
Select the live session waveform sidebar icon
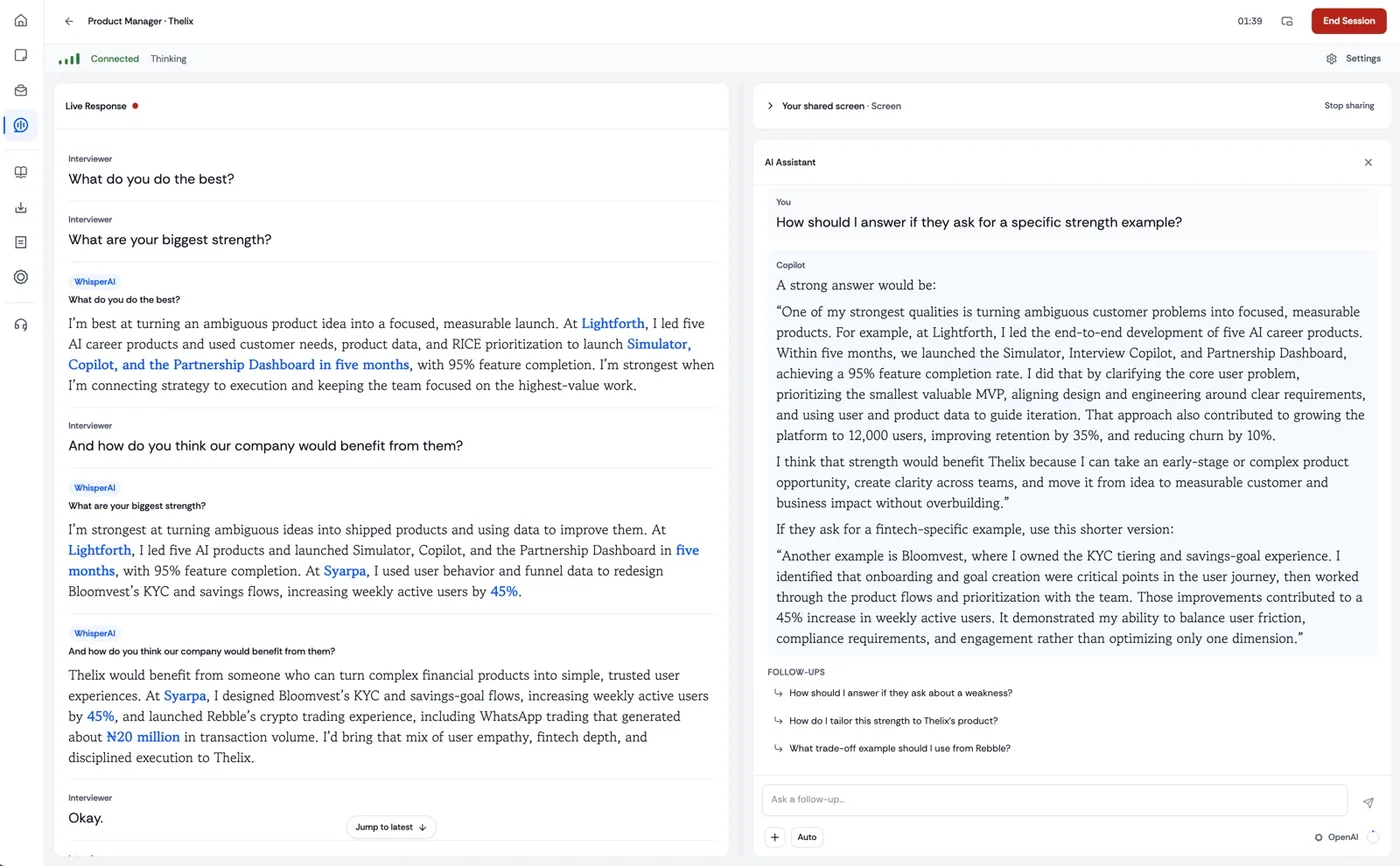pos(21,125)
